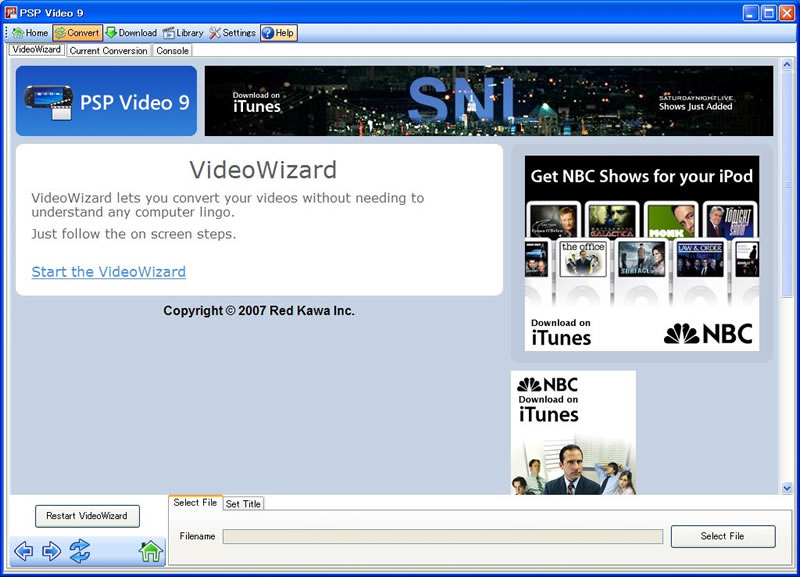Click 'Just follow the on screen steps.' text
The image size is (800, 577).
tap(134, 234)
